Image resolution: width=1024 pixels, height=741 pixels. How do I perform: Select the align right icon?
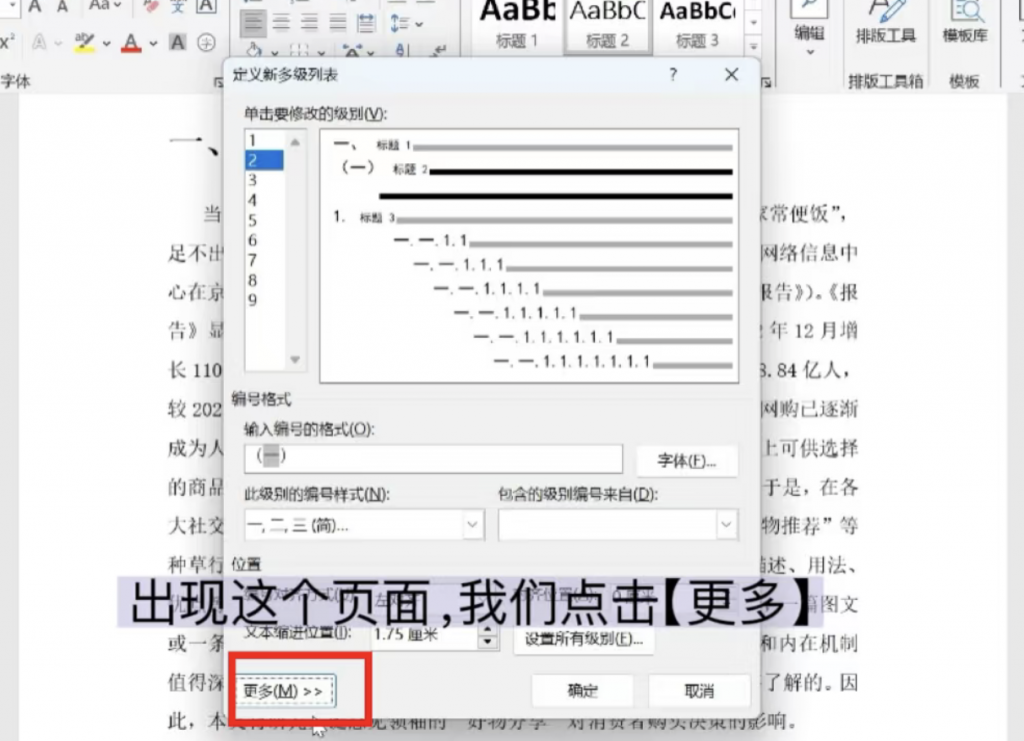[310, 24]
